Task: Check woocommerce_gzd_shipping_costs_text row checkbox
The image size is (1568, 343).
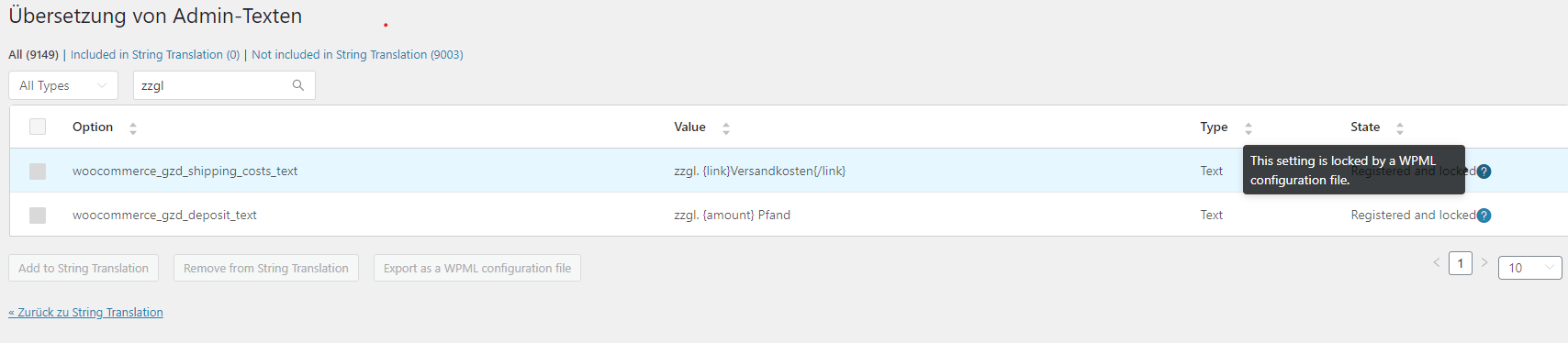Action: [38, 171]
